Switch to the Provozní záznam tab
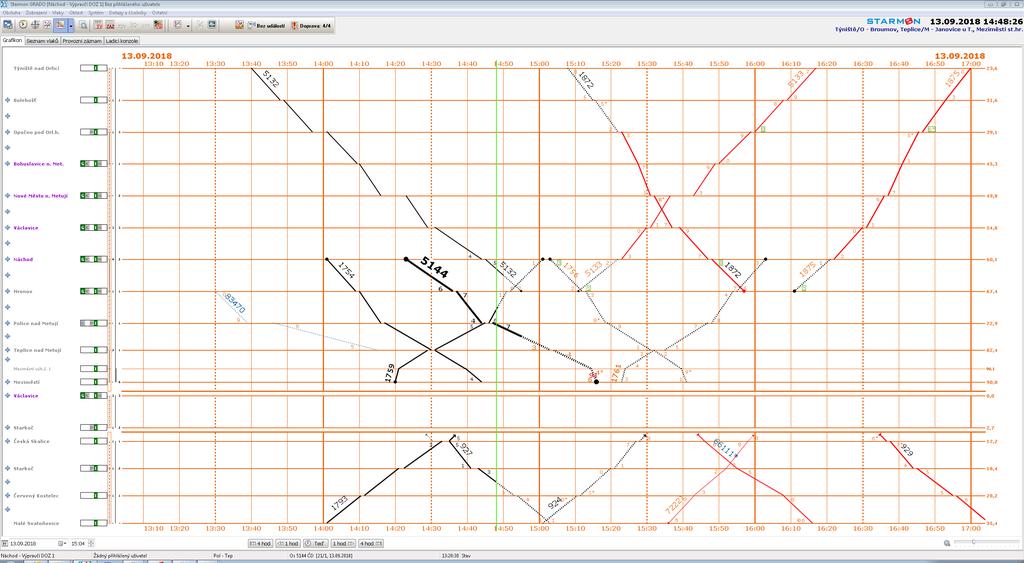Viewport: 1024px width, 563px height. (x=82, y=40)
